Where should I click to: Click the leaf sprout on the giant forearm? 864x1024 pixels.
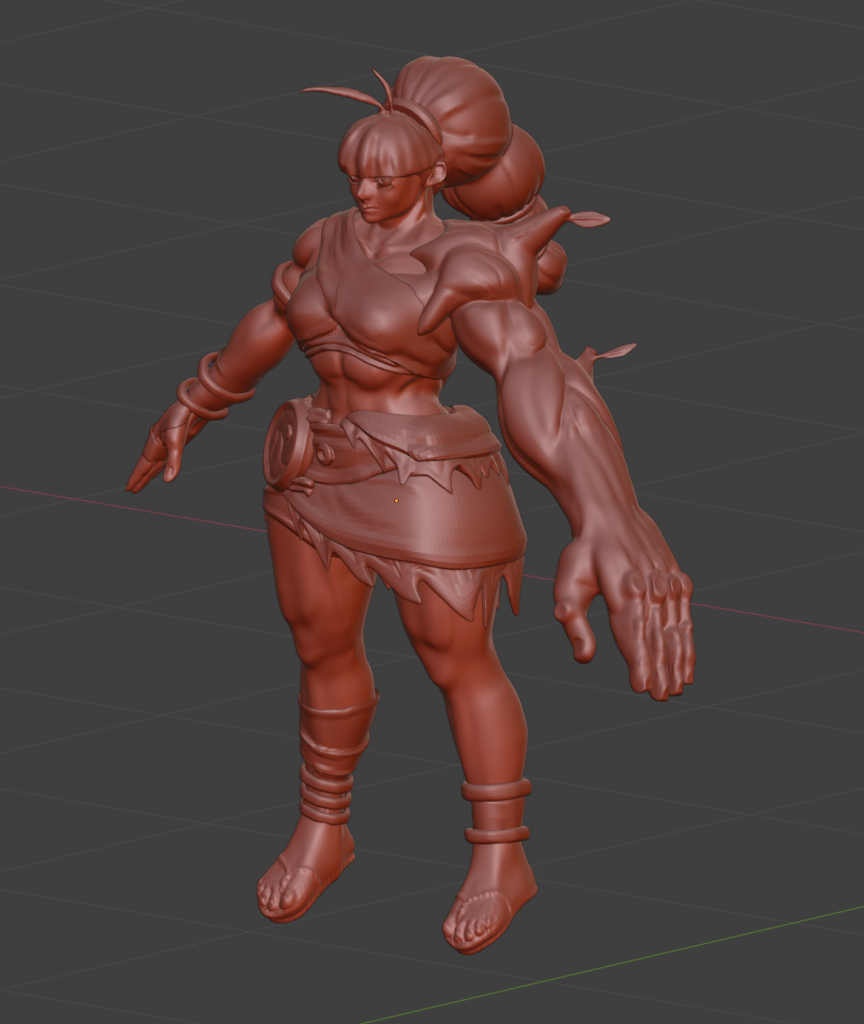[612, 353]
